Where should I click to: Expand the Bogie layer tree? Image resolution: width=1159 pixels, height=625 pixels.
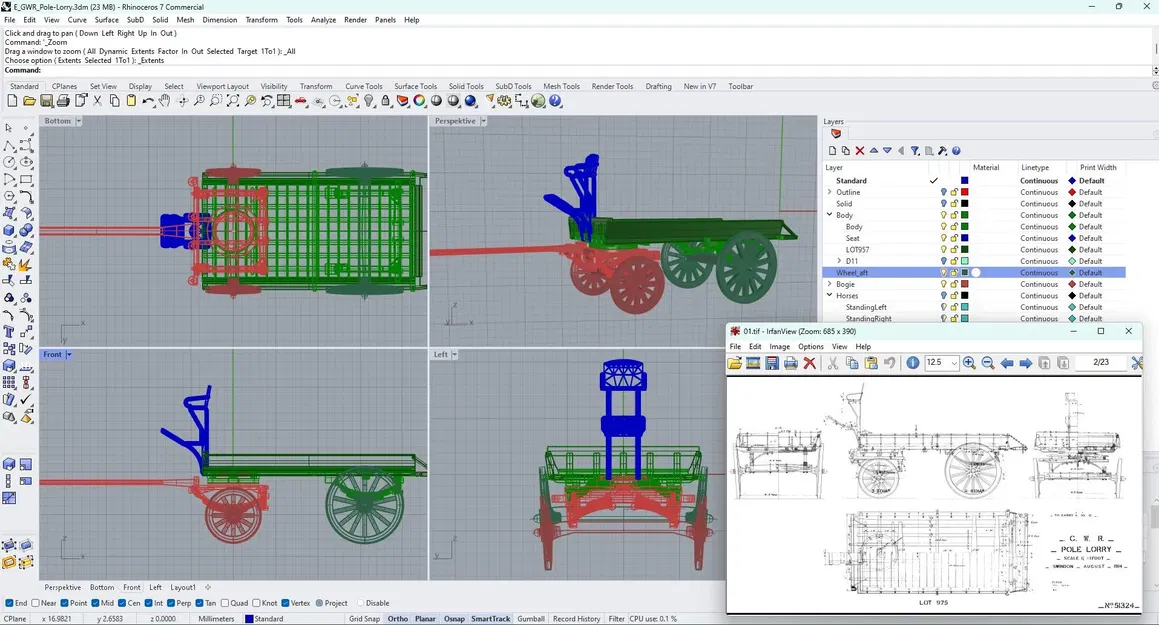click(x=829, y=284)
